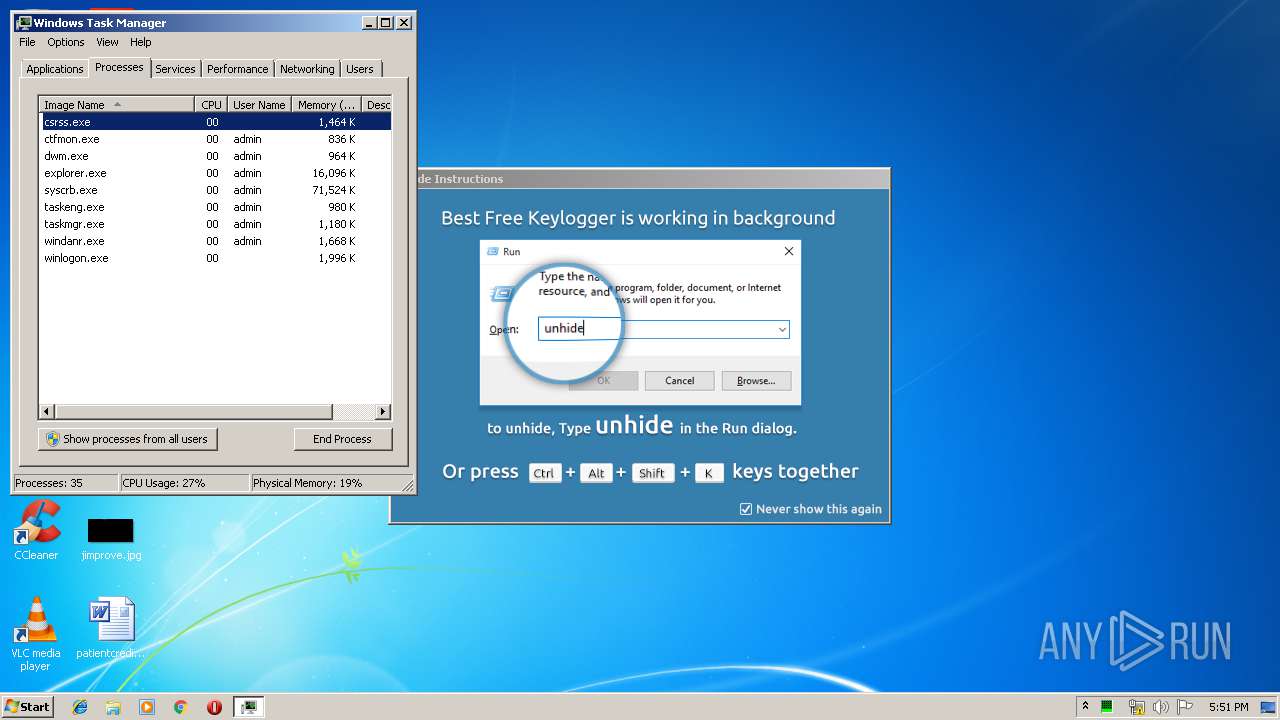
Task: Open volume speaker tray icon
Action: (x=1161, y=707)
